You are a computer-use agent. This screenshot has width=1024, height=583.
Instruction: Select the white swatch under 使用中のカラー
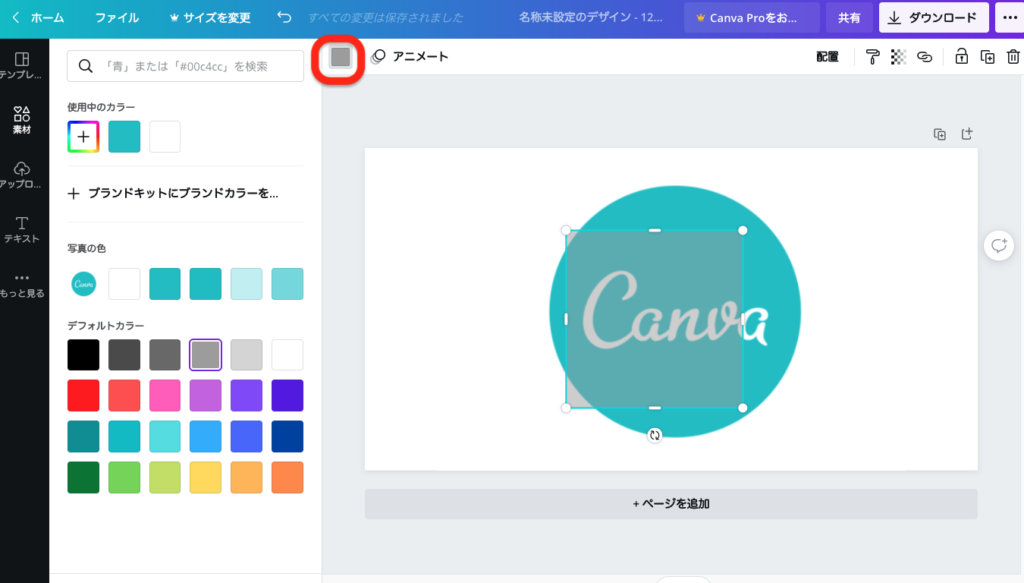click(x=165, y=136)
